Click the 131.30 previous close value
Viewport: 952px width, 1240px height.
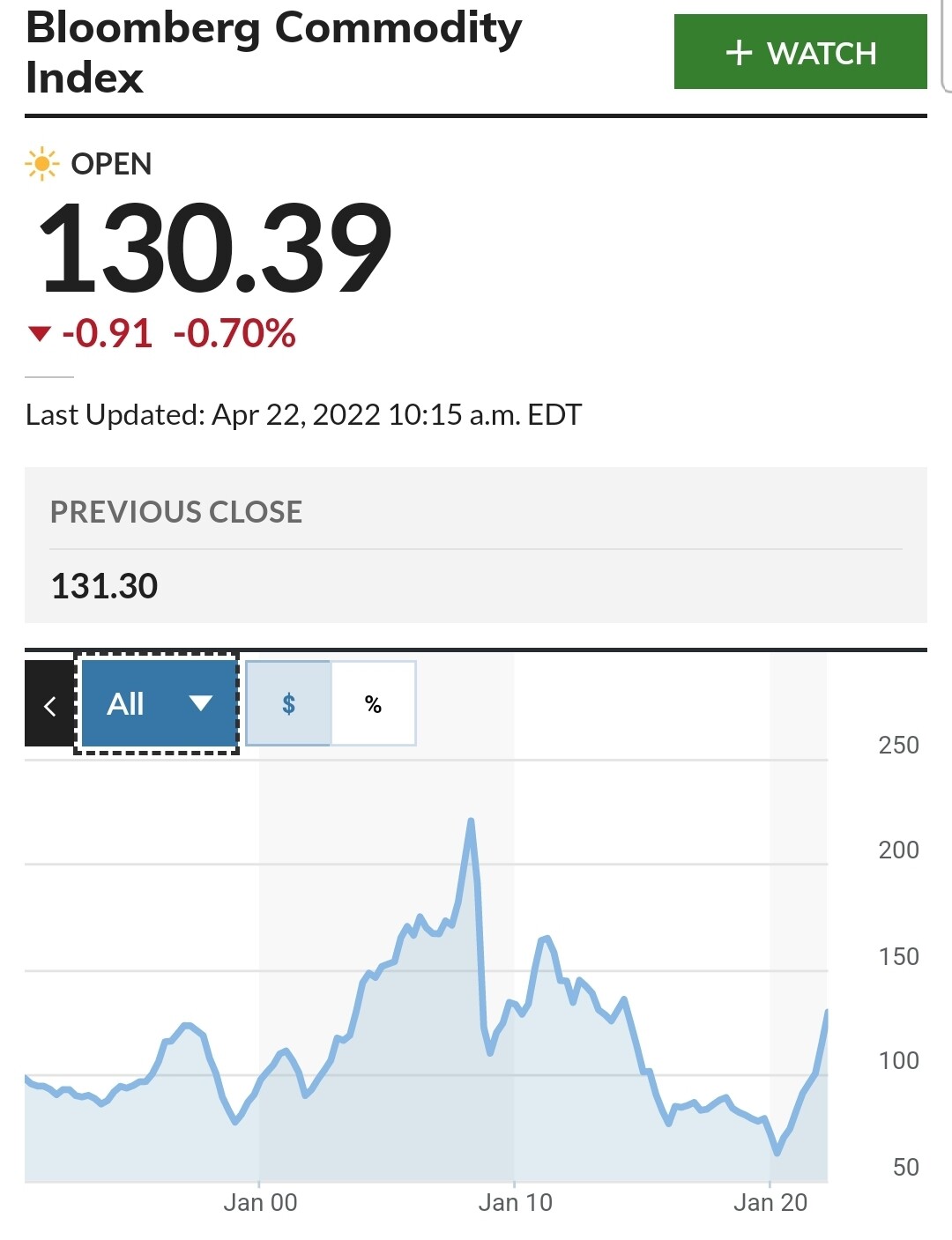click(x=104, y=586)
